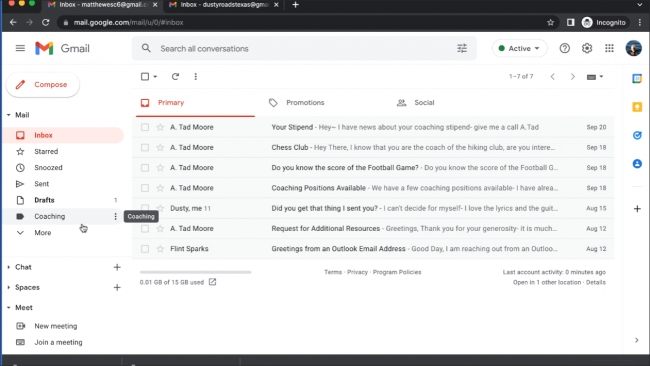Viewport: 650px width, 366px height.
Task: Open the More toolbar options icon
Action: [x=196, y=76]
